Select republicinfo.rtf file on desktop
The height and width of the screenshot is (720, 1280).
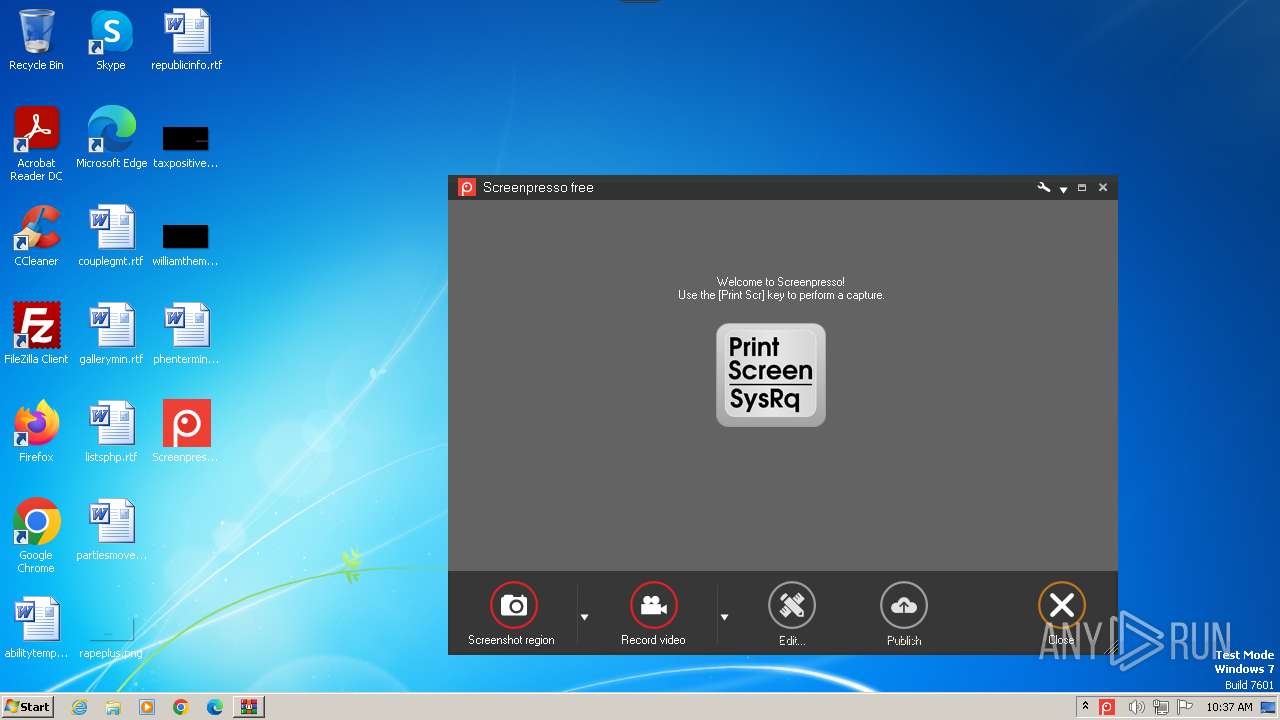187,40
